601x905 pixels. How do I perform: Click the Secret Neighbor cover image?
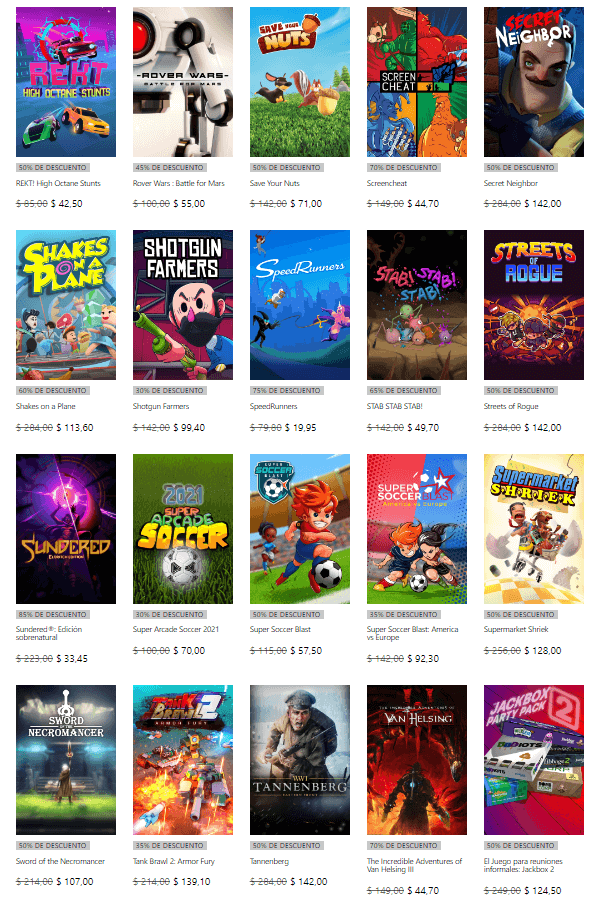coord(534,82)
